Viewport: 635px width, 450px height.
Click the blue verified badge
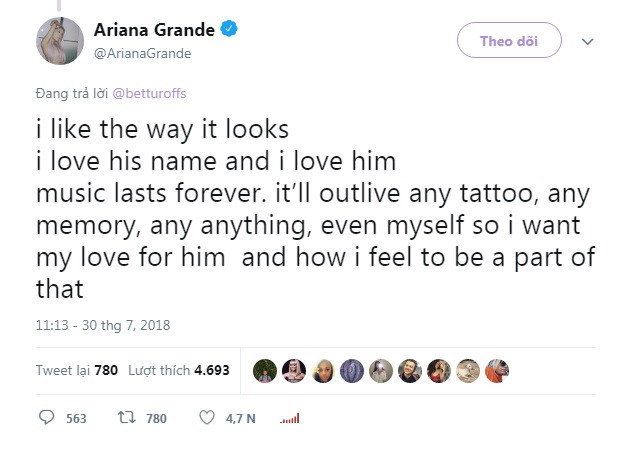coord(229,31)
